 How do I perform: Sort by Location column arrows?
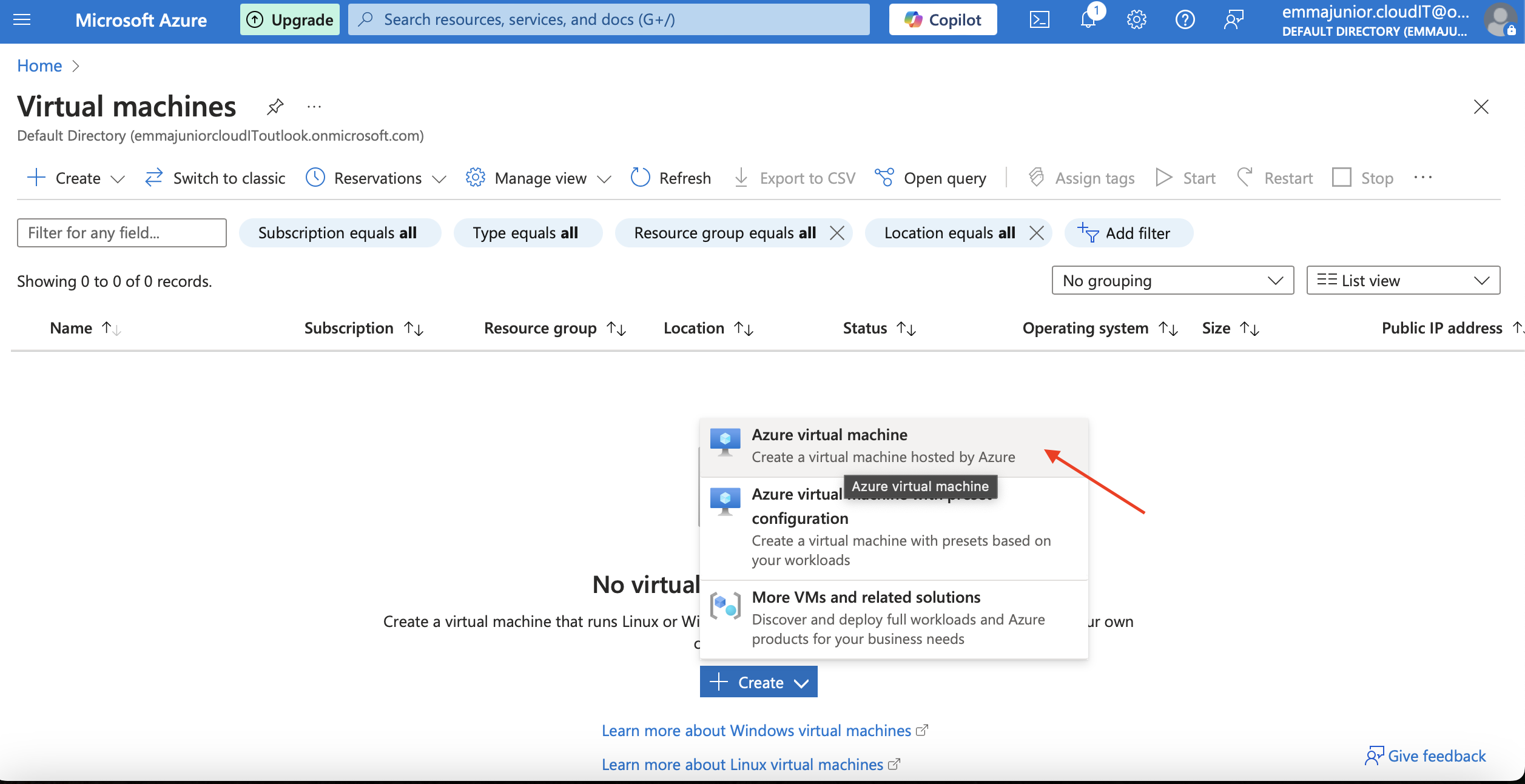(x=744, y=329)
